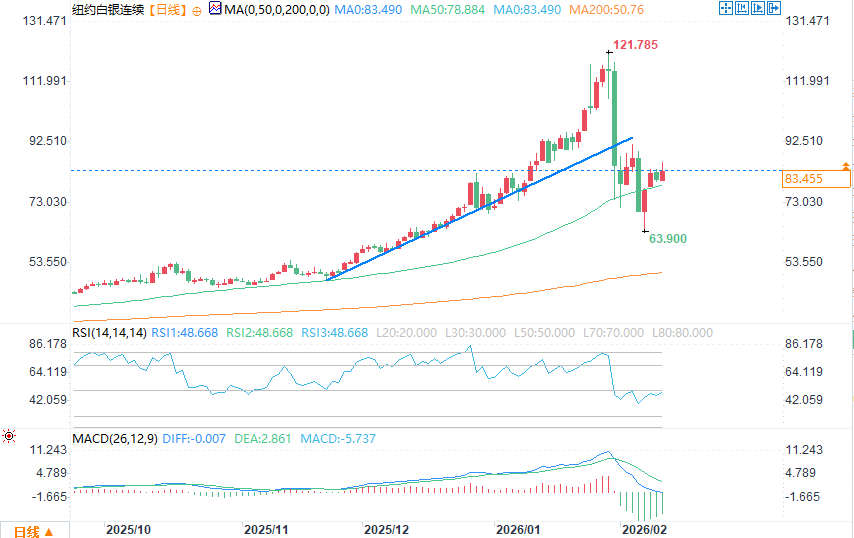The width and height of the screenshot is (854, 538).
Task: Click the jump-to-latest arrow icon
Action: (x=774, y=8)
